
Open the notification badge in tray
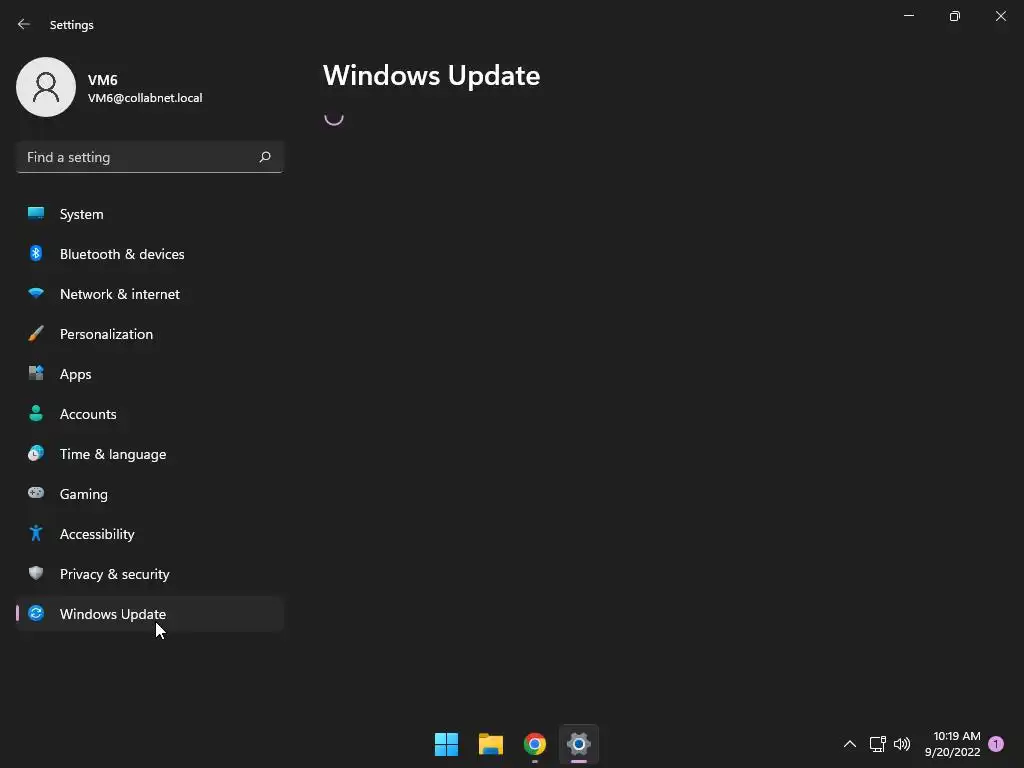pos(995,744)
